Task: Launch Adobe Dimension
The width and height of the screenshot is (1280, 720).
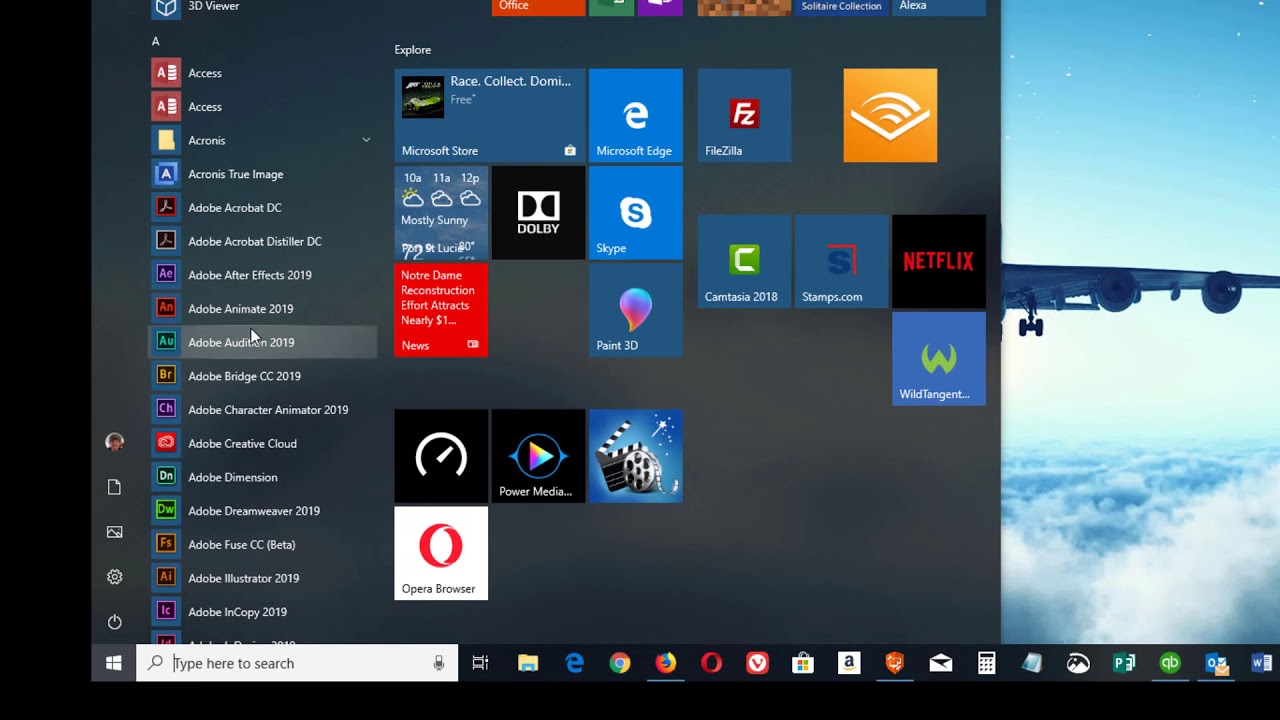Action: tap(263, 477)
